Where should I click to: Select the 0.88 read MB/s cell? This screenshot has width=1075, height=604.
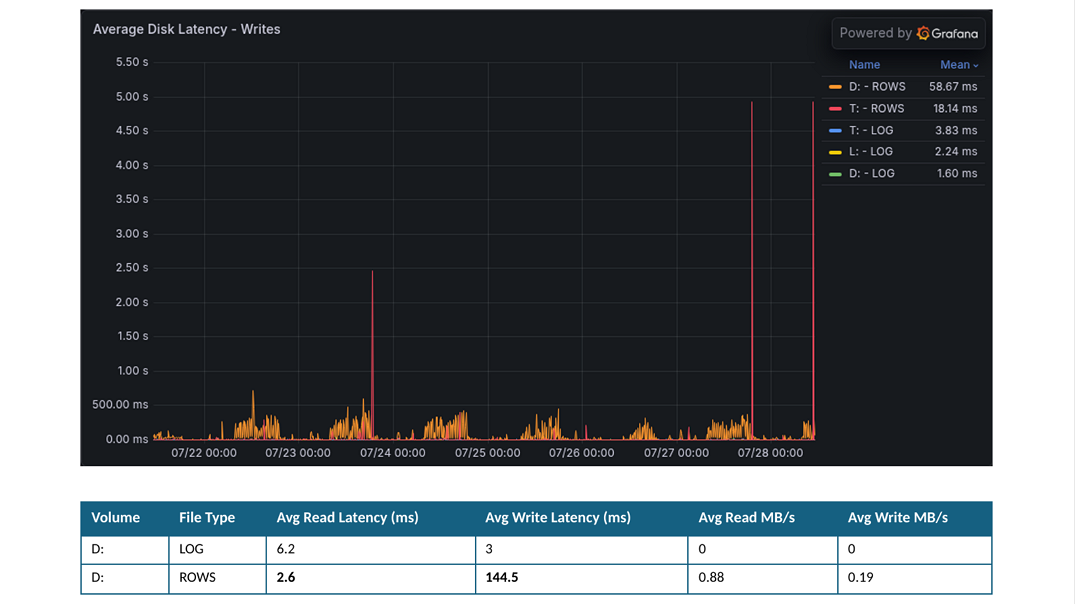tap(763, 578)
